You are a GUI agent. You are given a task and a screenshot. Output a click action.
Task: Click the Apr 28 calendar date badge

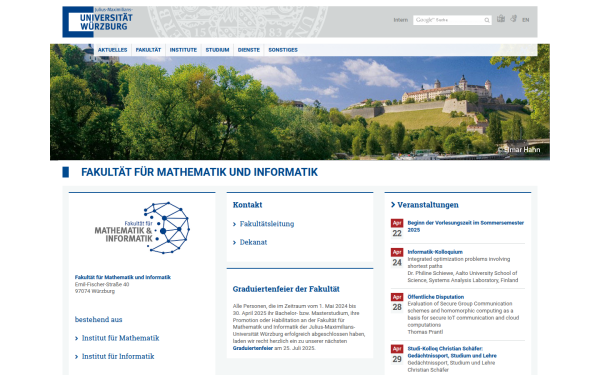tap(397, 303)
